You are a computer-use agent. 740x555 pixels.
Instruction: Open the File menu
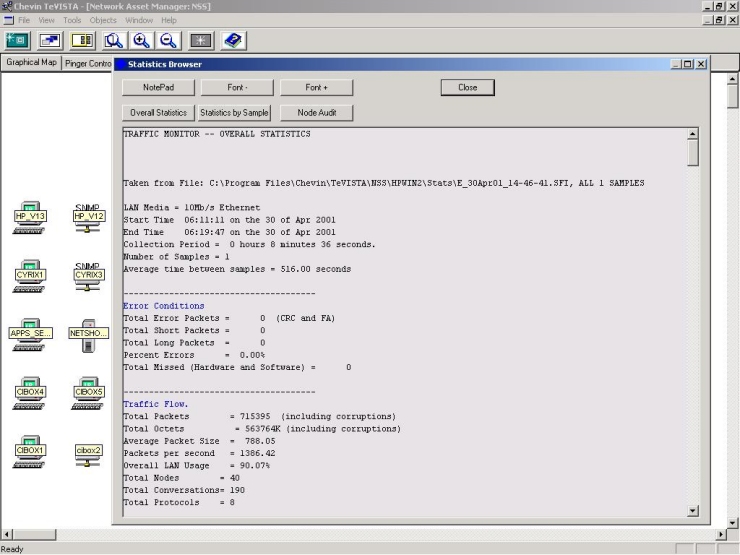pos(24,20)
